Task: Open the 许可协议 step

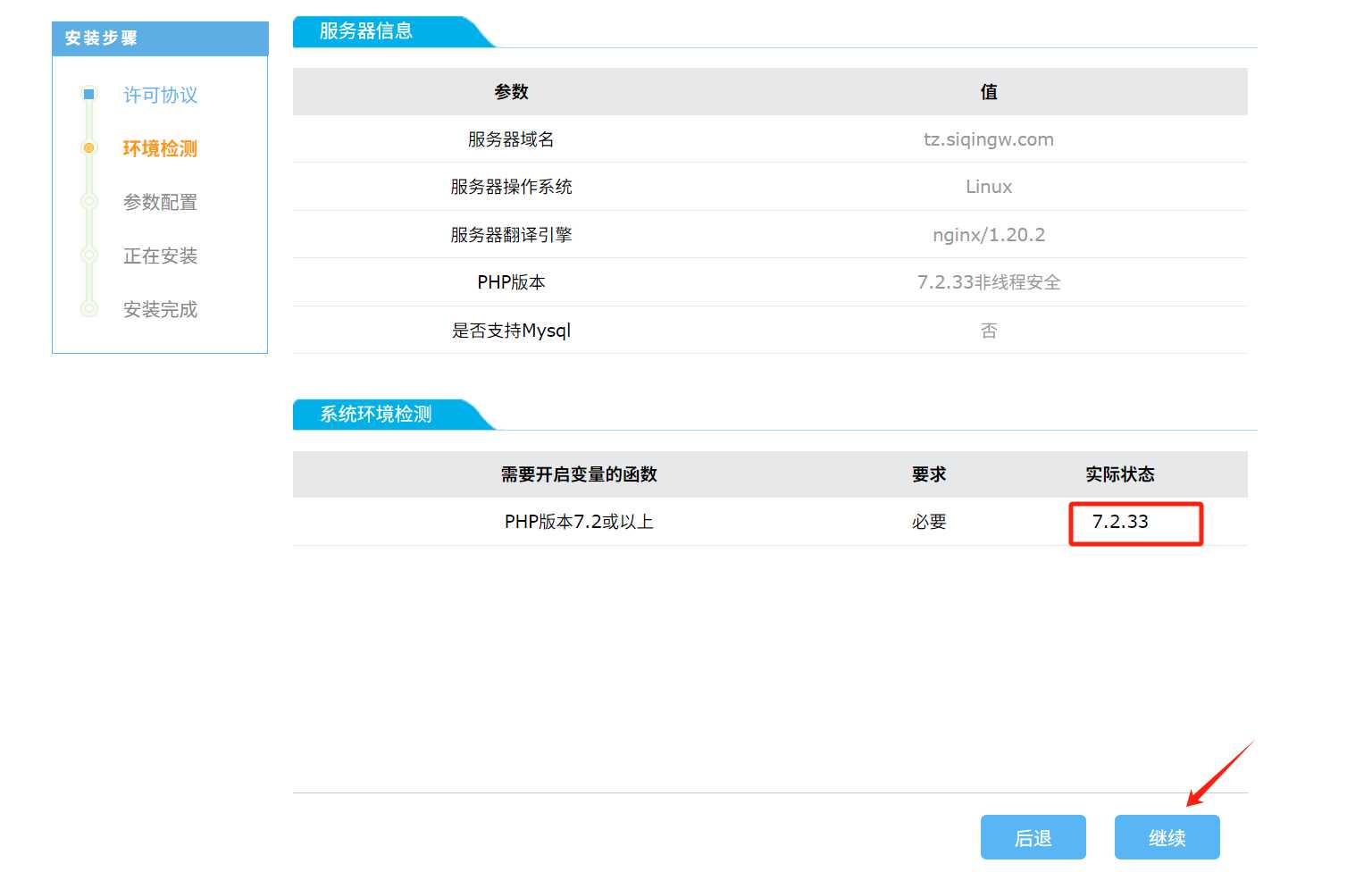Action: pyautogui.click(x=160, y=95)
